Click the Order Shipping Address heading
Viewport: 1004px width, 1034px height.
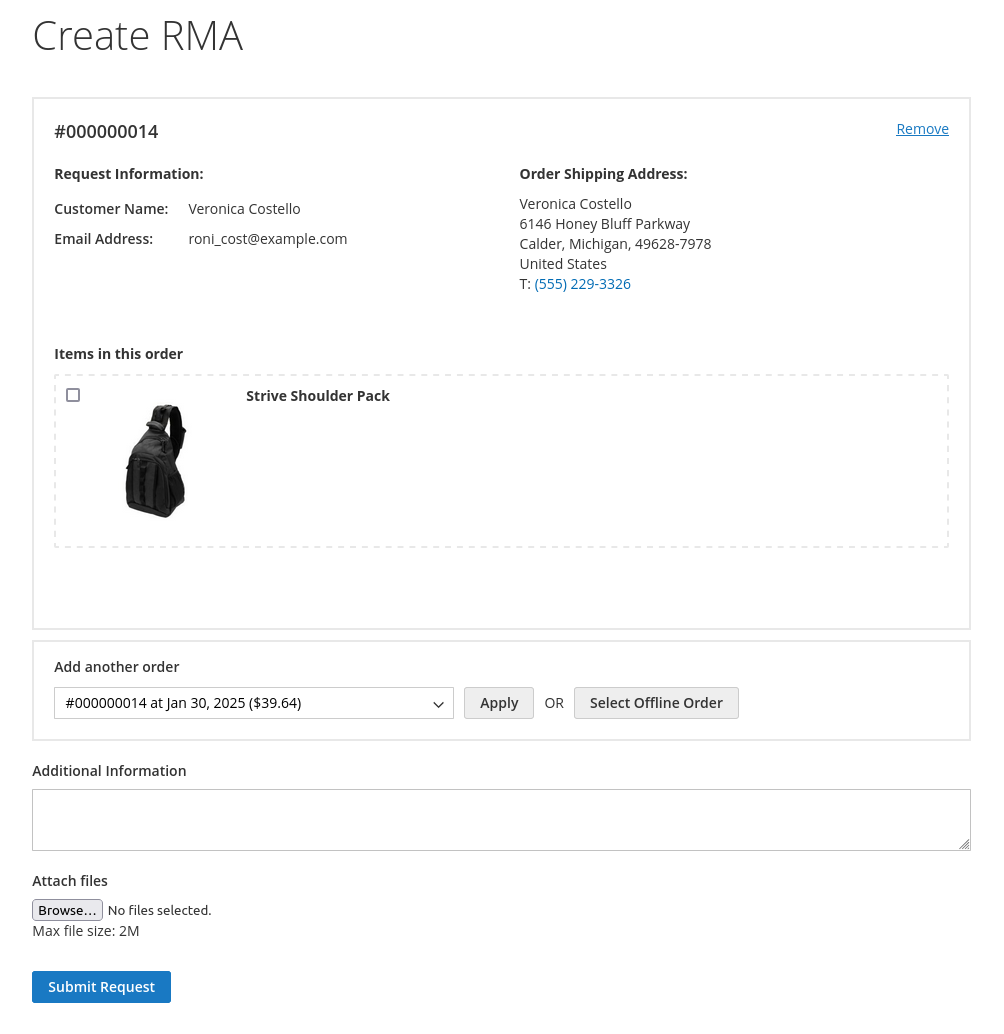tap(602, 173)
